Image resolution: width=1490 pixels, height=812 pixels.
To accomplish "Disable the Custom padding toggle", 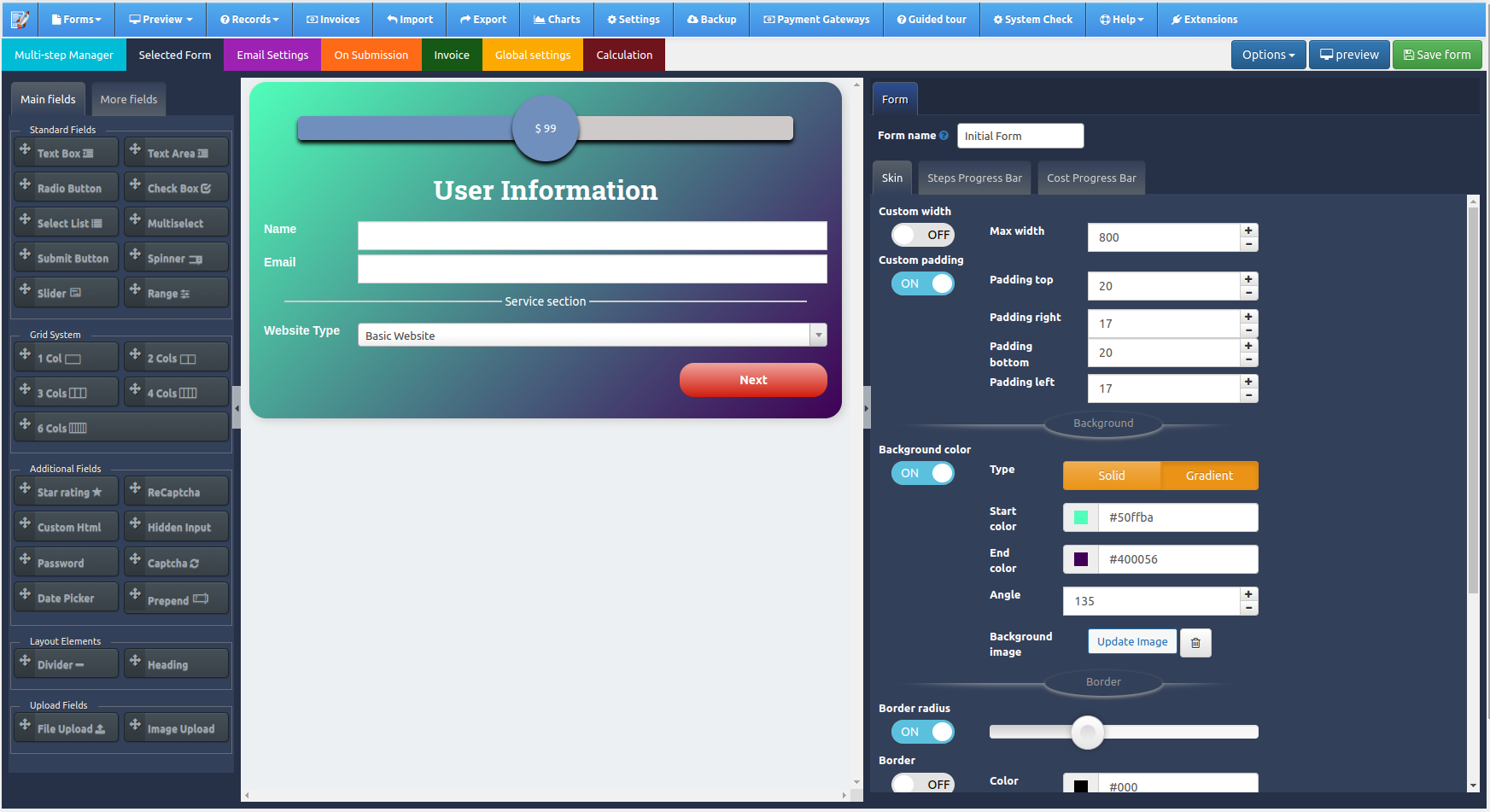I will 922,283.
